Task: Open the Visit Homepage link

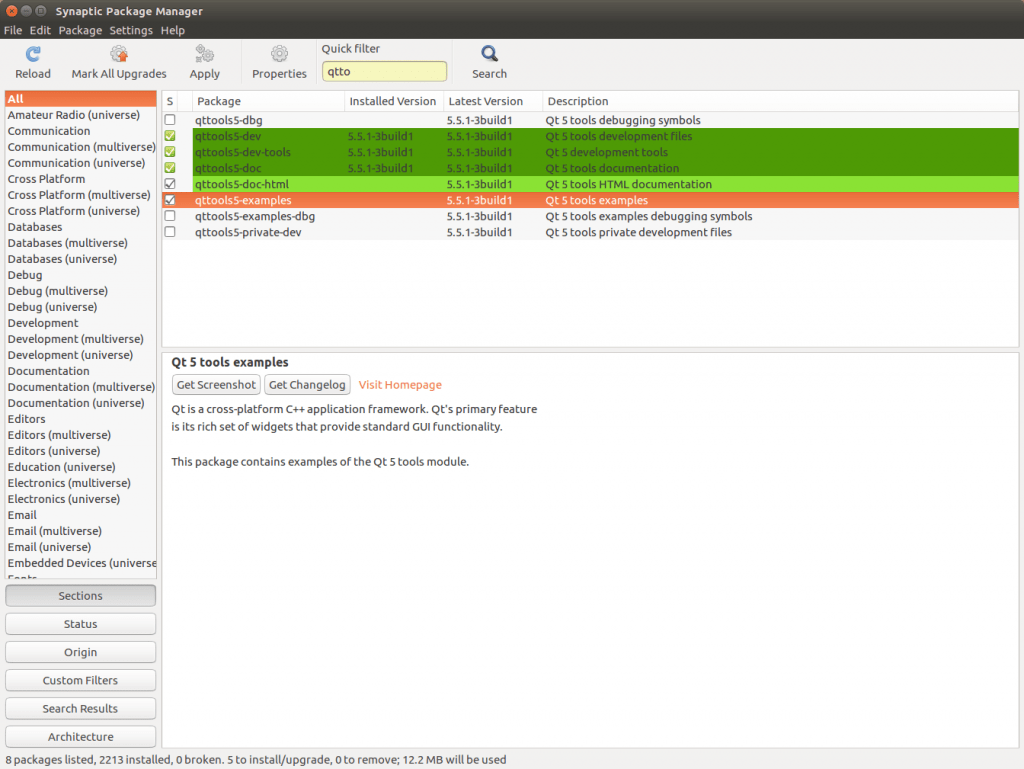Action: point(399,384)
